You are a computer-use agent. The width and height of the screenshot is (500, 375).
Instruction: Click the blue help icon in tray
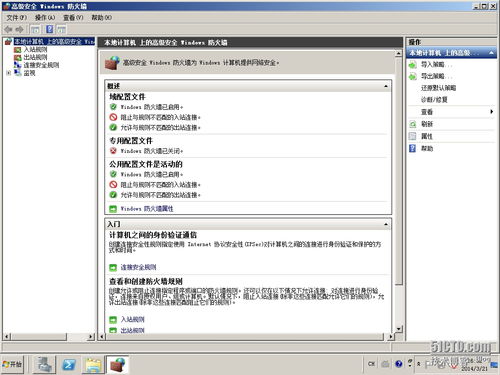coord(399,364)
